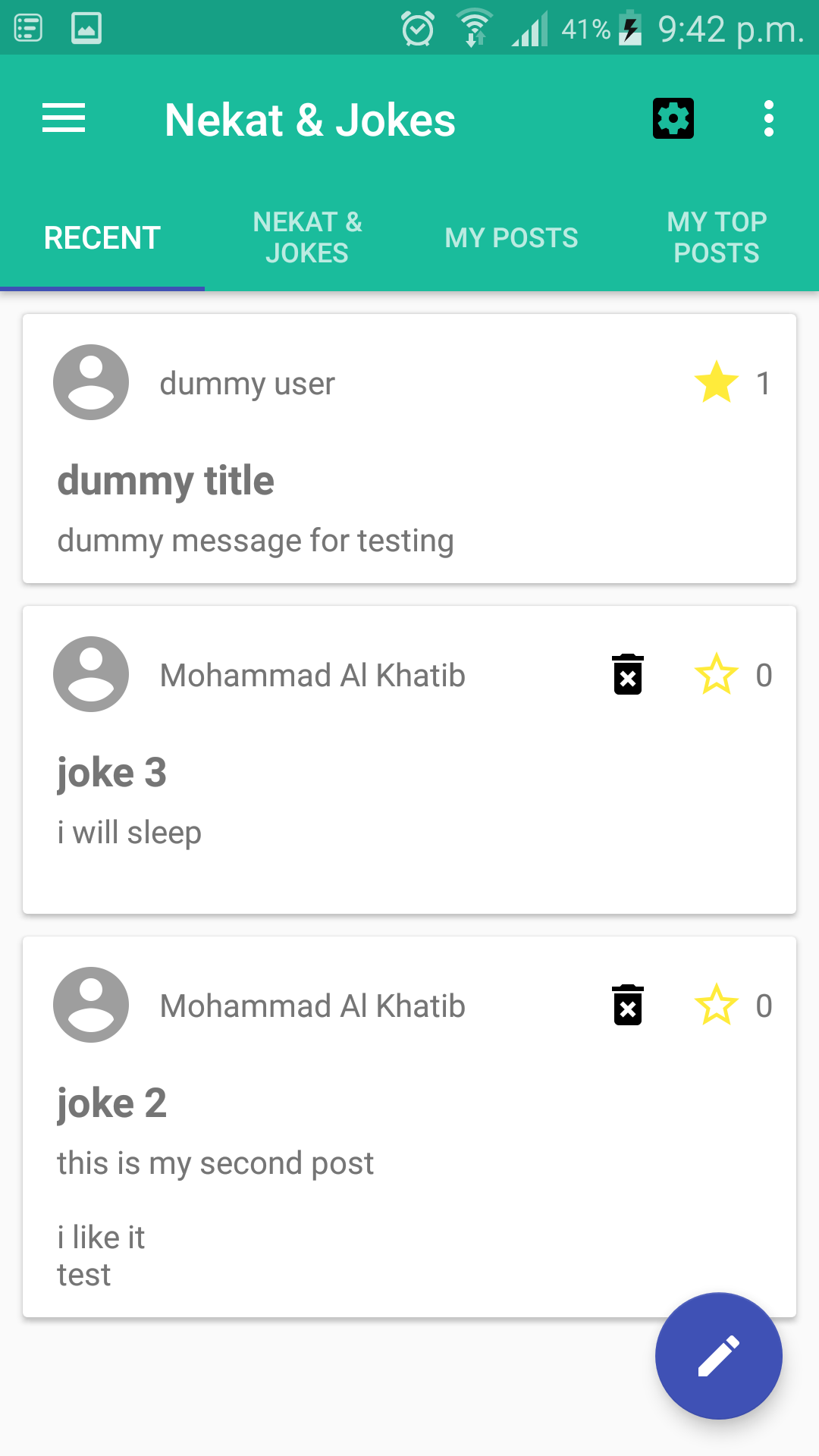Tap dummy user's profile avatar
The image size is (819, 1456).
[x=91, y=382]
